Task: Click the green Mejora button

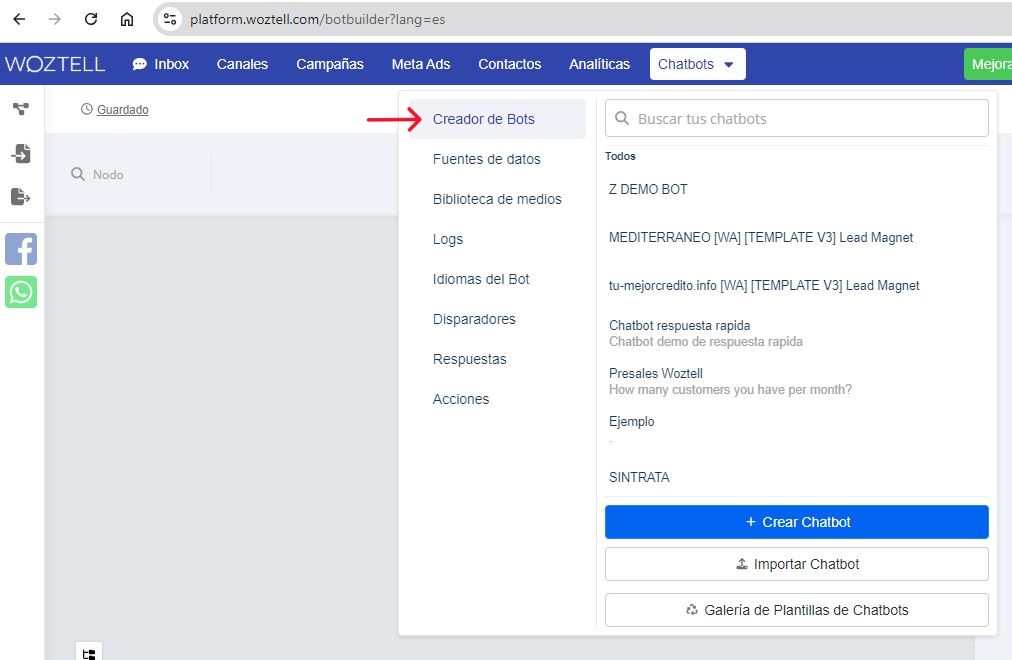Action: [x=988, y=64]
